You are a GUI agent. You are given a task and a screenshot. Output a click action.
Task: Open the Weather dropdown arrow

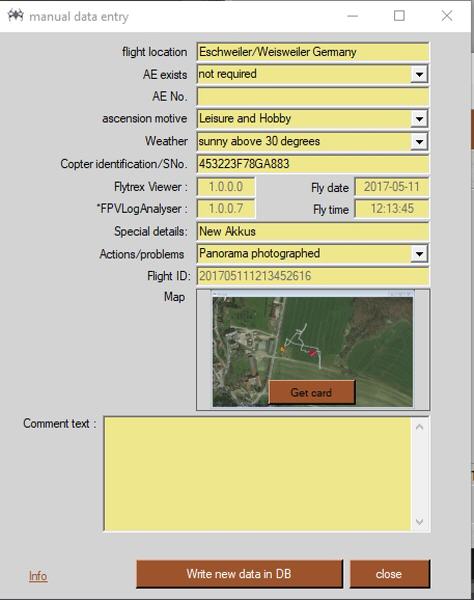(x=419, y=142)
